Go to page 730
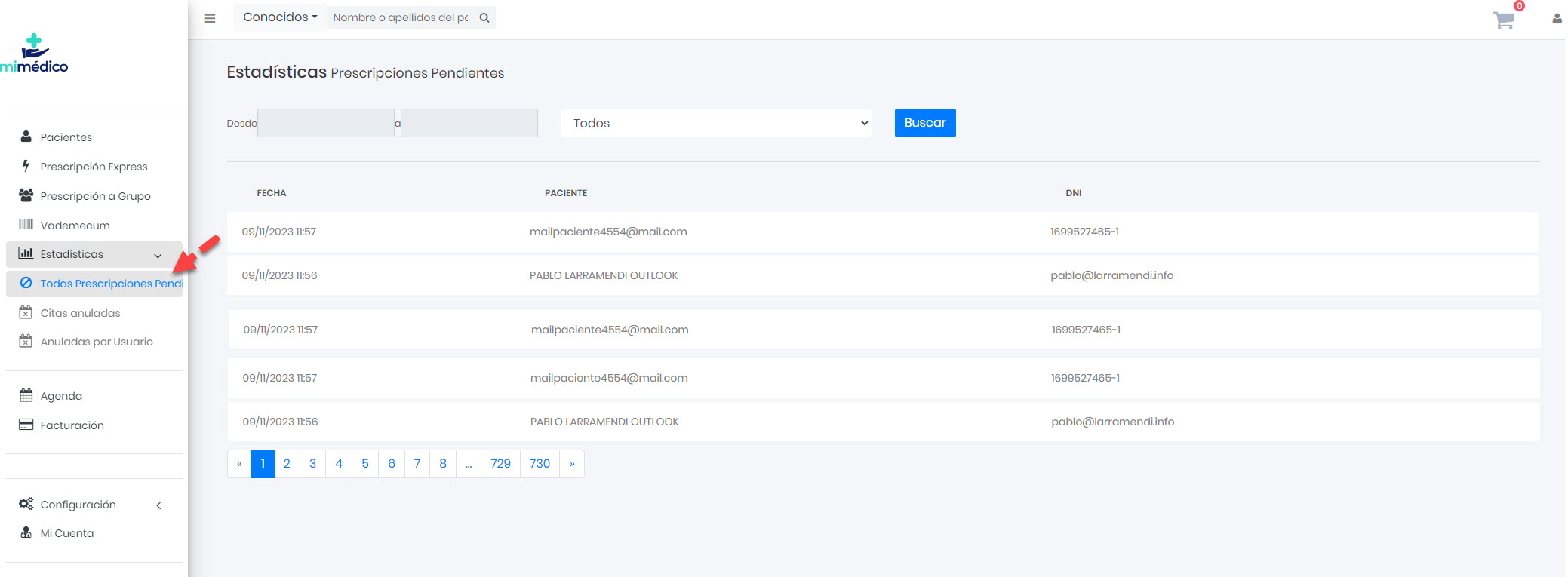 pyautogui.click(x=540, y=464)
